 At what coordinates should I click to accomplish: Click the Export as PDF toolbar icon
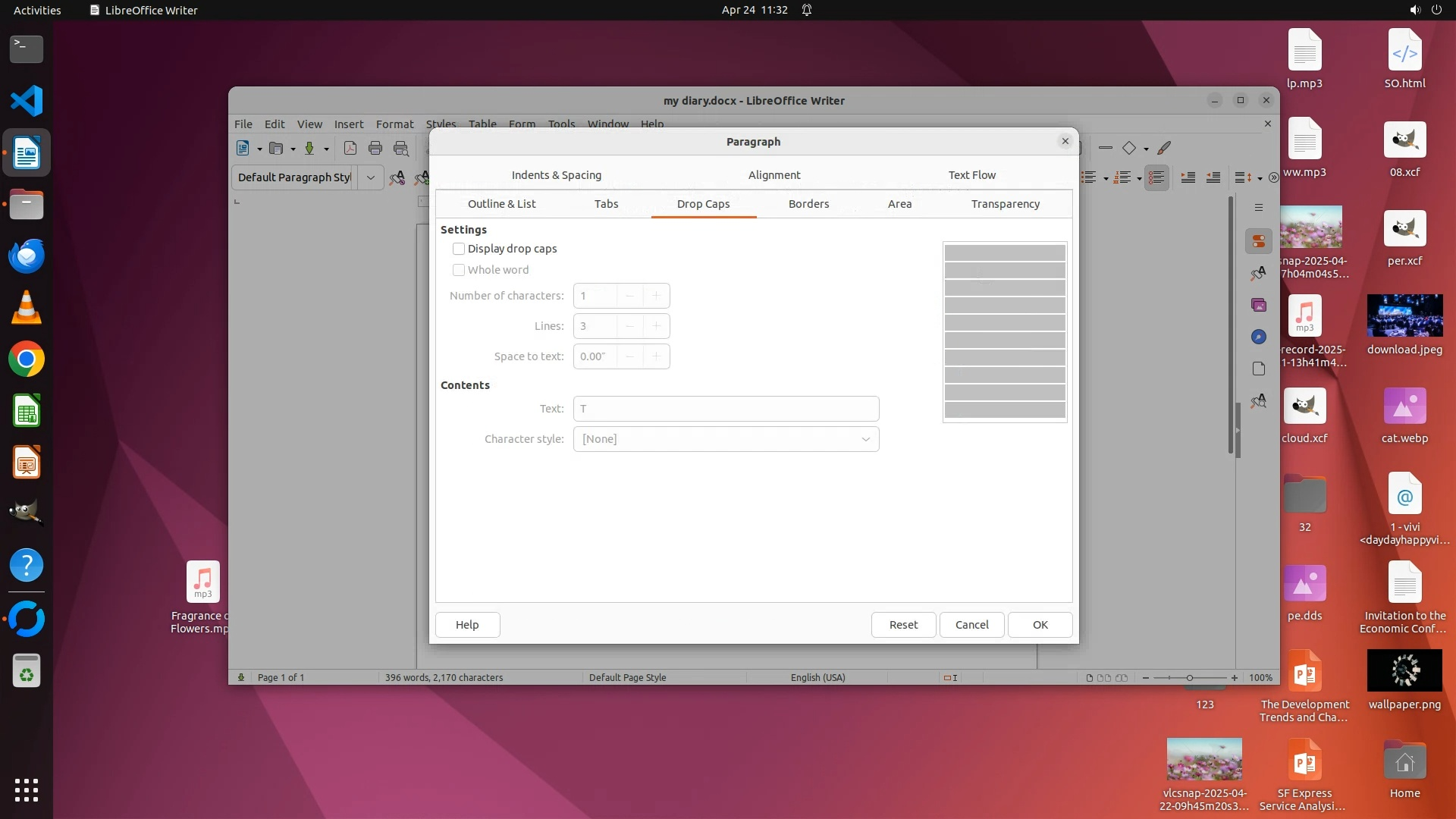pyautogui.click(x=350, y=148)
